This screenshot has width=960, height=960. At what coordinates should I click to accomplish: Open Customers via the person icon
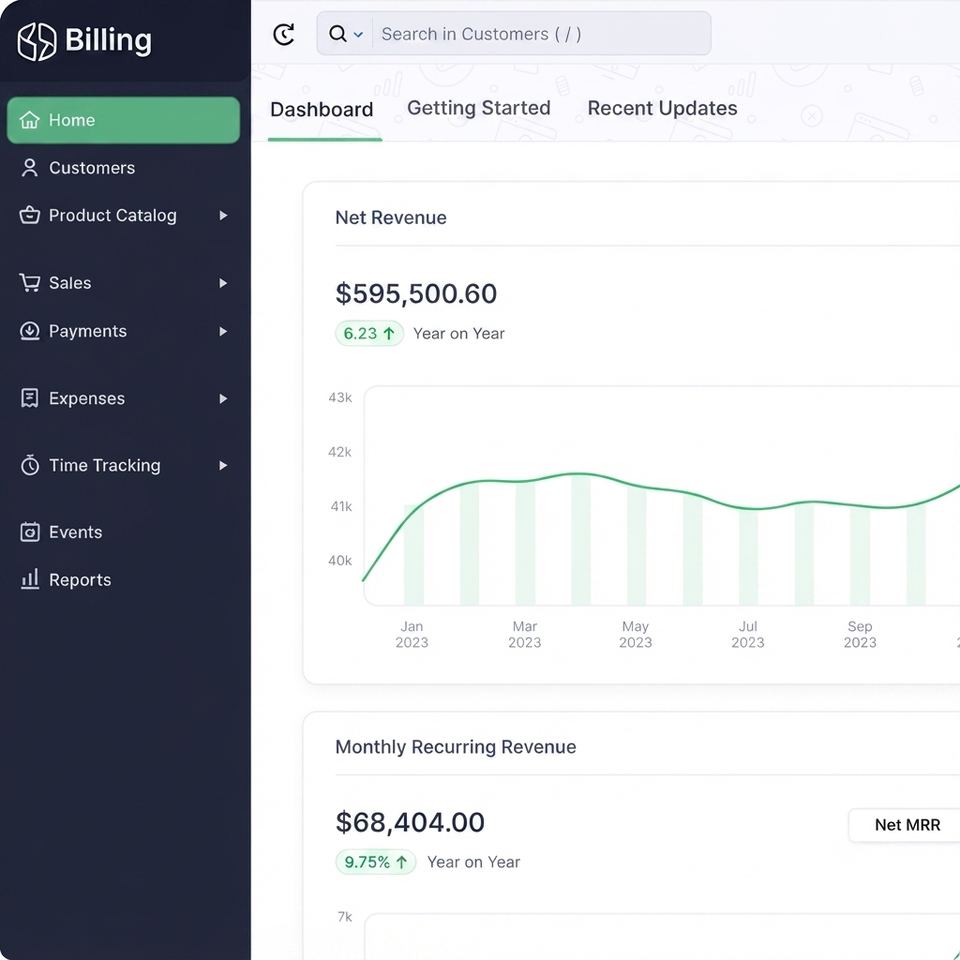click(29, 168)
